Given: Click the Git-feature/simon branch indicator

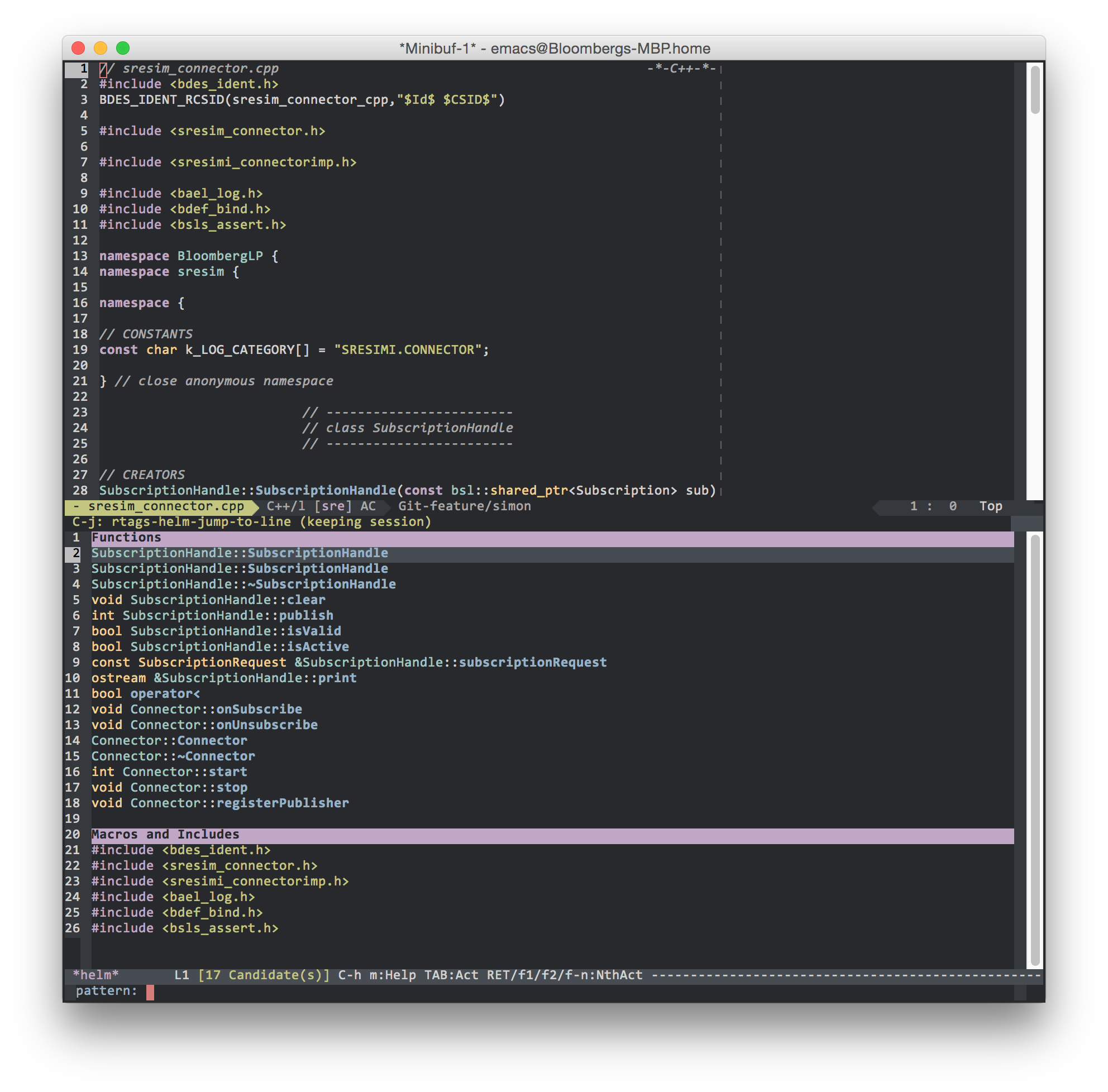Looking at the screenshot, I should pos(465,506).
